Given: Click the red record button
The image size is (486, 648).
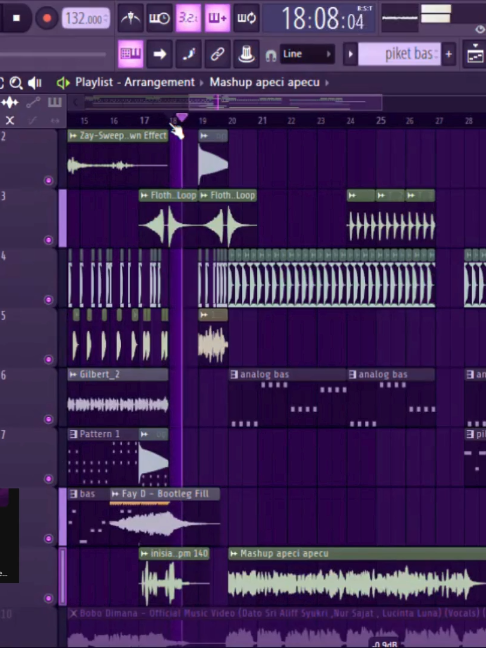Looking at the screenshot, I should [x=47, y=18].
